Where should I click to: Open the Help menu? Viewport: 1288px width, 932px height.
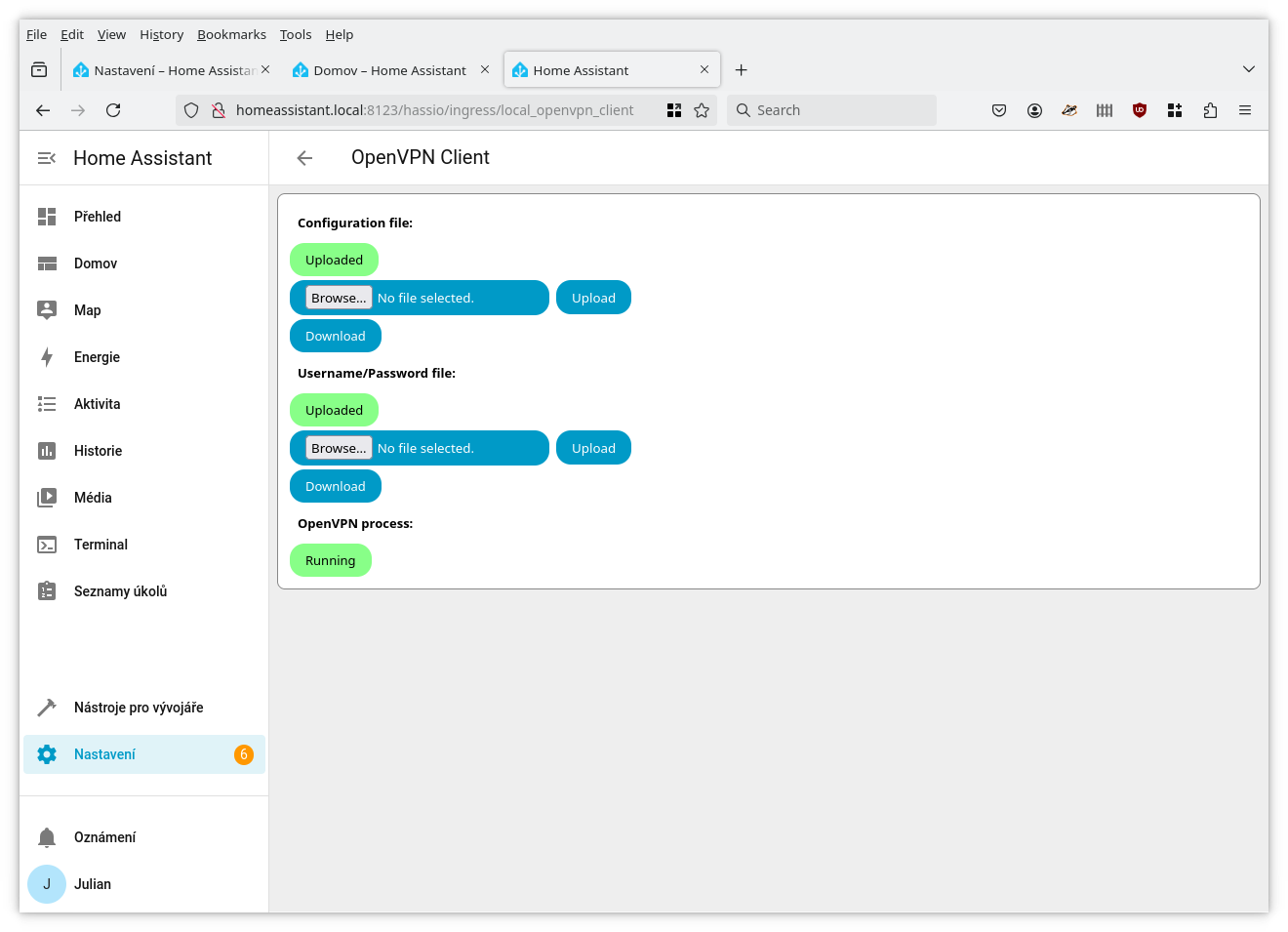(x=340, y=34)
